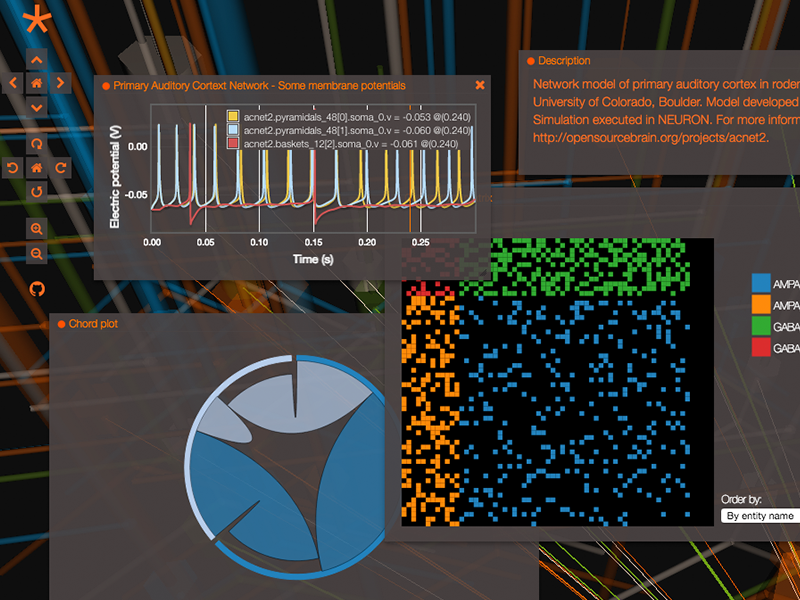Screen dimensions: 800x600
Task: Reset camera position with upper home icon
Action: click(37, 83)
